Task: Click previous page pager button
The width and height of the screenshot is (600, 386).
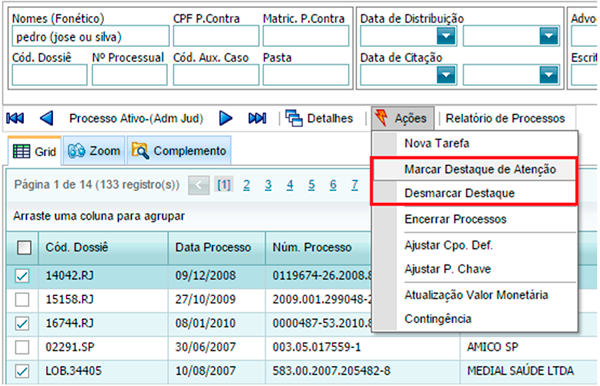Action: [x=199, y=185]
